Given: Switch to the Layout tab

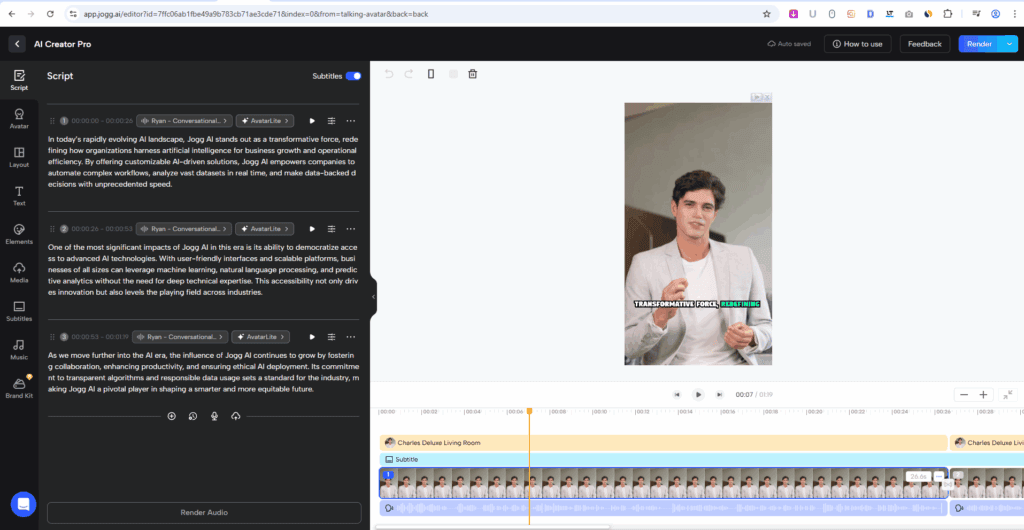Looking at the screenshot, I should tap(19, 156).
